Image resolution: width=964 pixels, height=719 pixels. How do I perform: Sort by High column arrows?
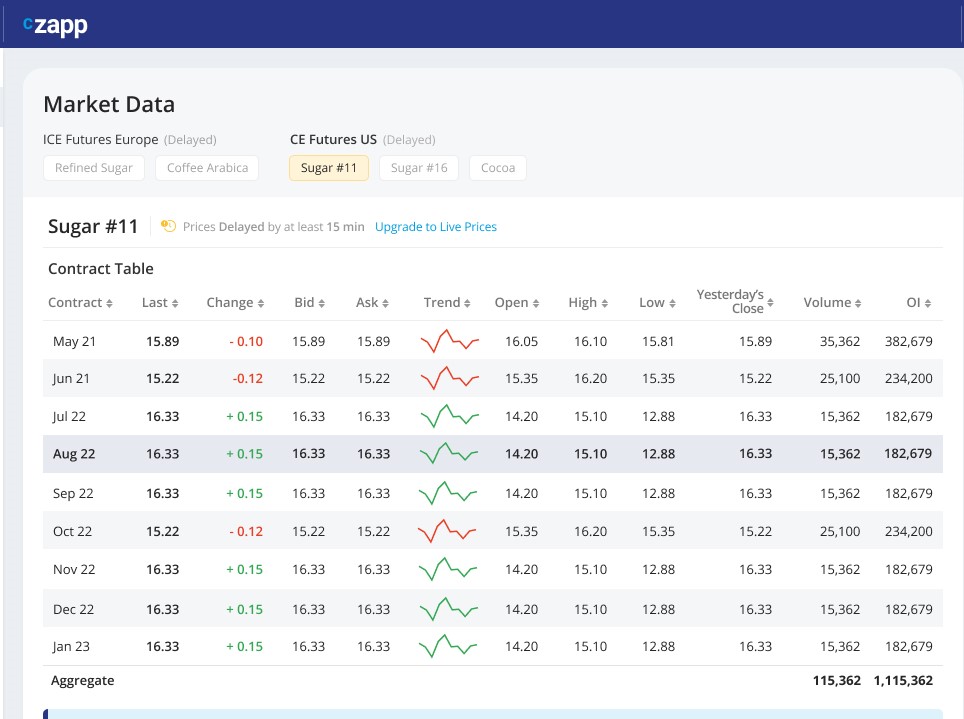(x=605, y=303)
